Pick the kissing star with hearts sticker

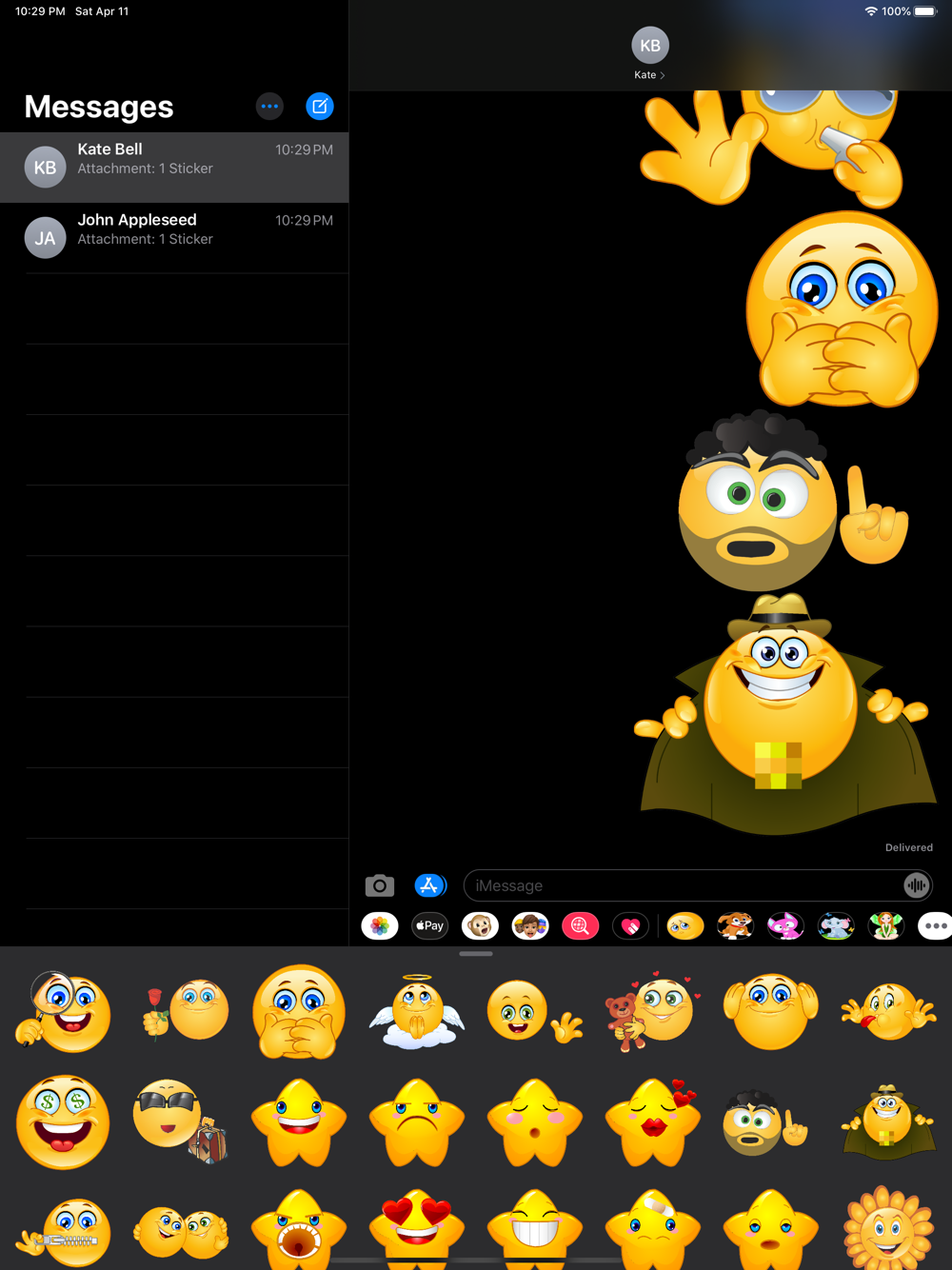click(653, 1122)
